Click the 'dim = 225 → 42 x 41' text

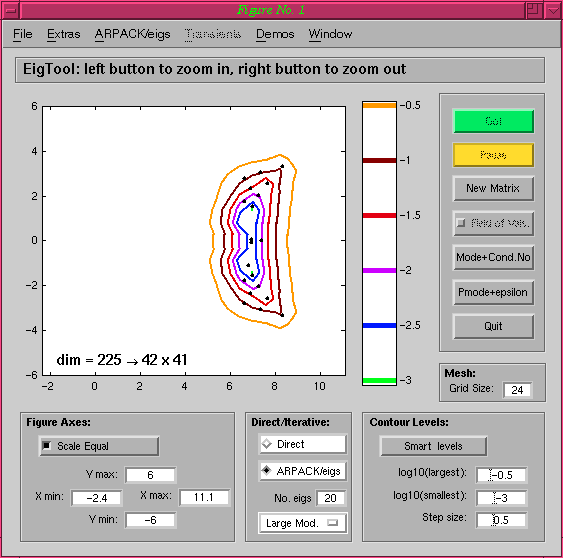(122, 360)
